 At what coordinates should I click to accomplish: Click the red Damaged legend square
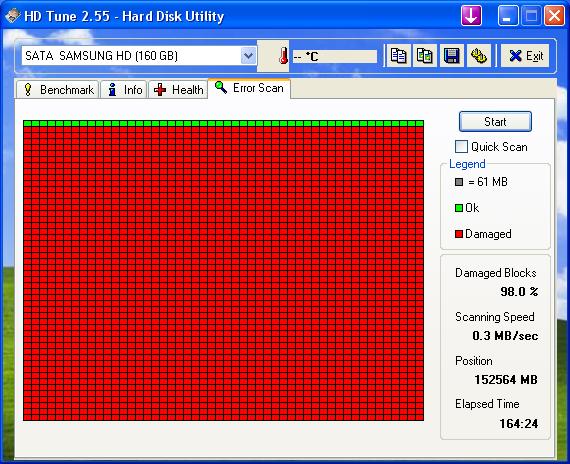(x=459, y=234)
